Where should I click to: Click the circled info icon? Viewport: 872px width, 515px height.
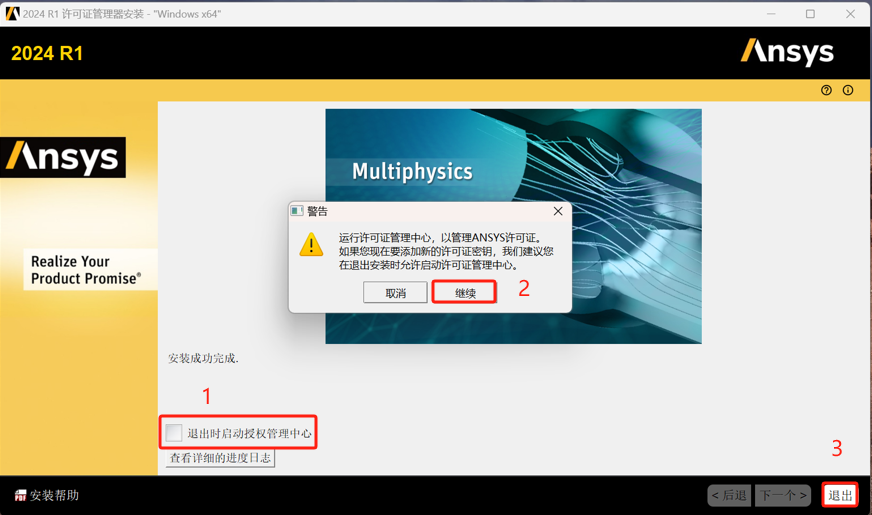[848, 90]
